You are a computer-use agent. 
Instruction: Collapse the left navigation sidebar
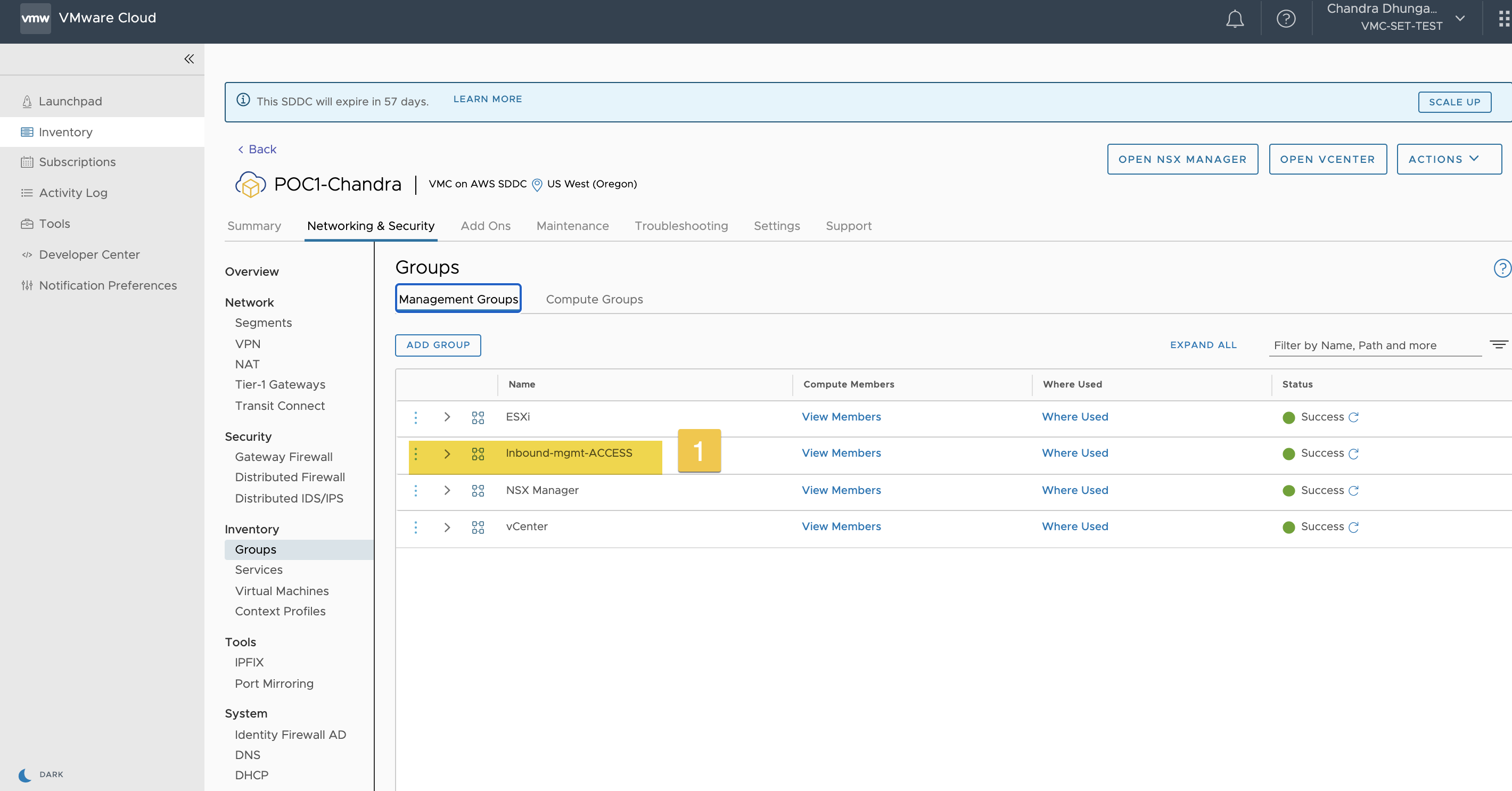[x=189, y=59]
